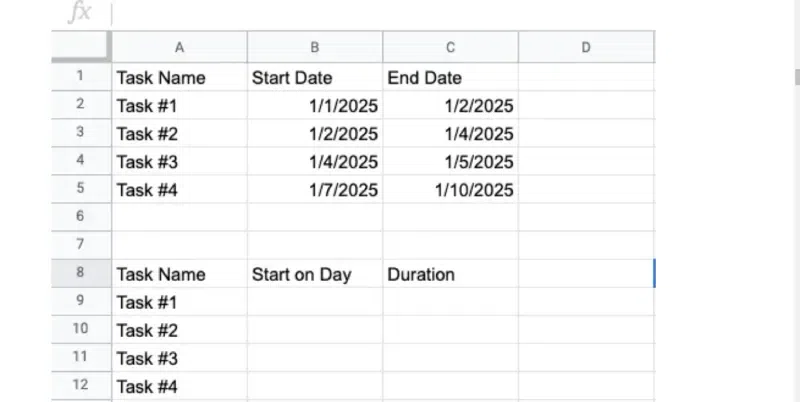800x402 pixels.
Task: Select cell with Task #1 start date 1/1/2025
Action: (x=315, y=105)
